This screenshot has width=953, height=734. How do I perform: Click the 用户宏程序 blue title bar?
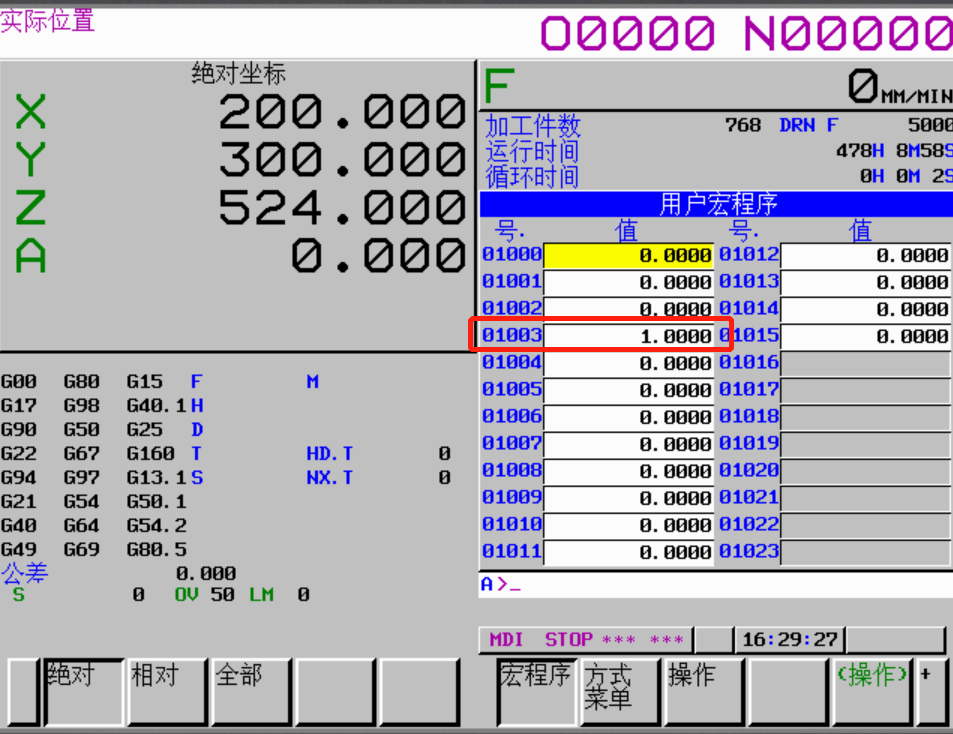tap(716, 205)
